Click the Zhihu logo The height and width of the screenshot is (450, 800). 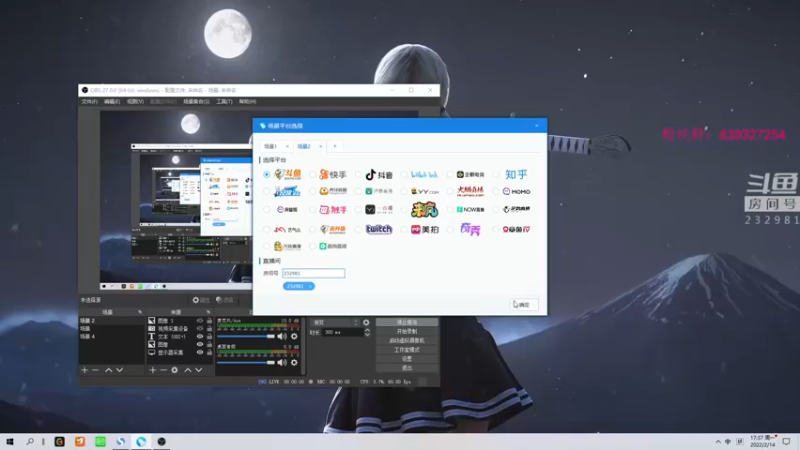click(516, 174)
